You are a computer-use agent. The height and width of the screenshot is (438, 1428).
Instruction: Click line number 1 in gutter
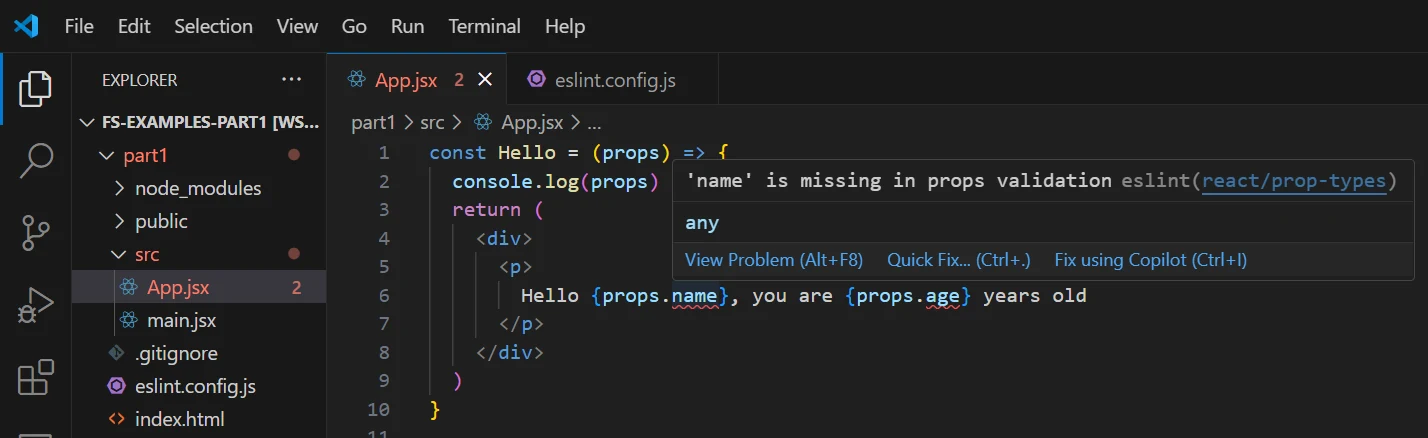(x=383, y=153)
